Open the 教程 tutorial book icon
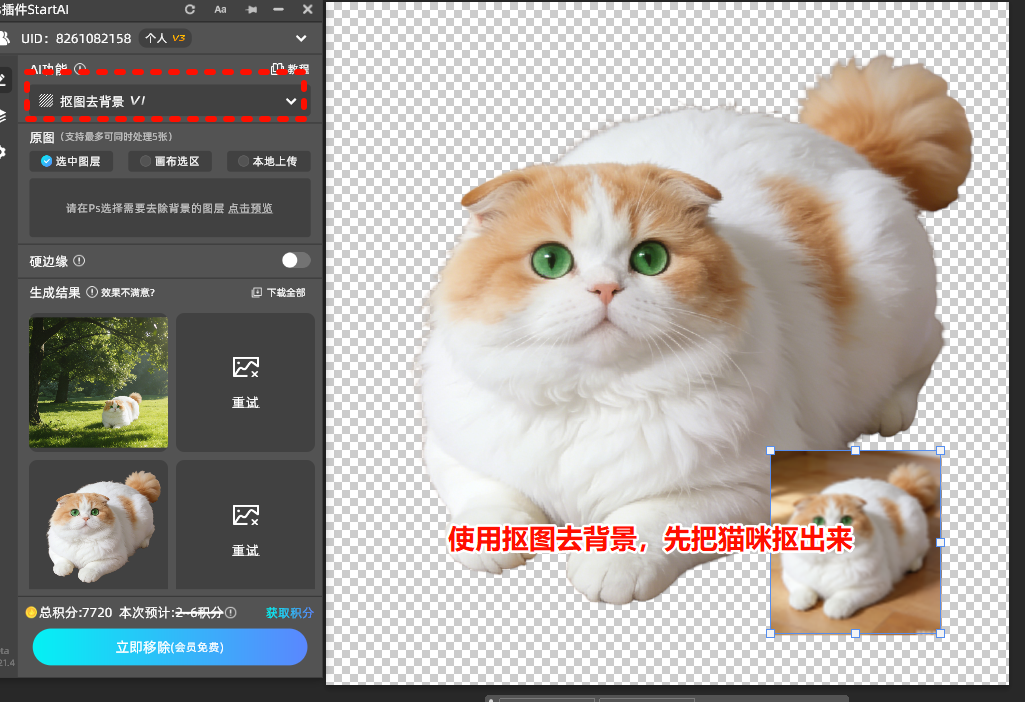This screenshot has width=1025, height=702. pos(278,70)
